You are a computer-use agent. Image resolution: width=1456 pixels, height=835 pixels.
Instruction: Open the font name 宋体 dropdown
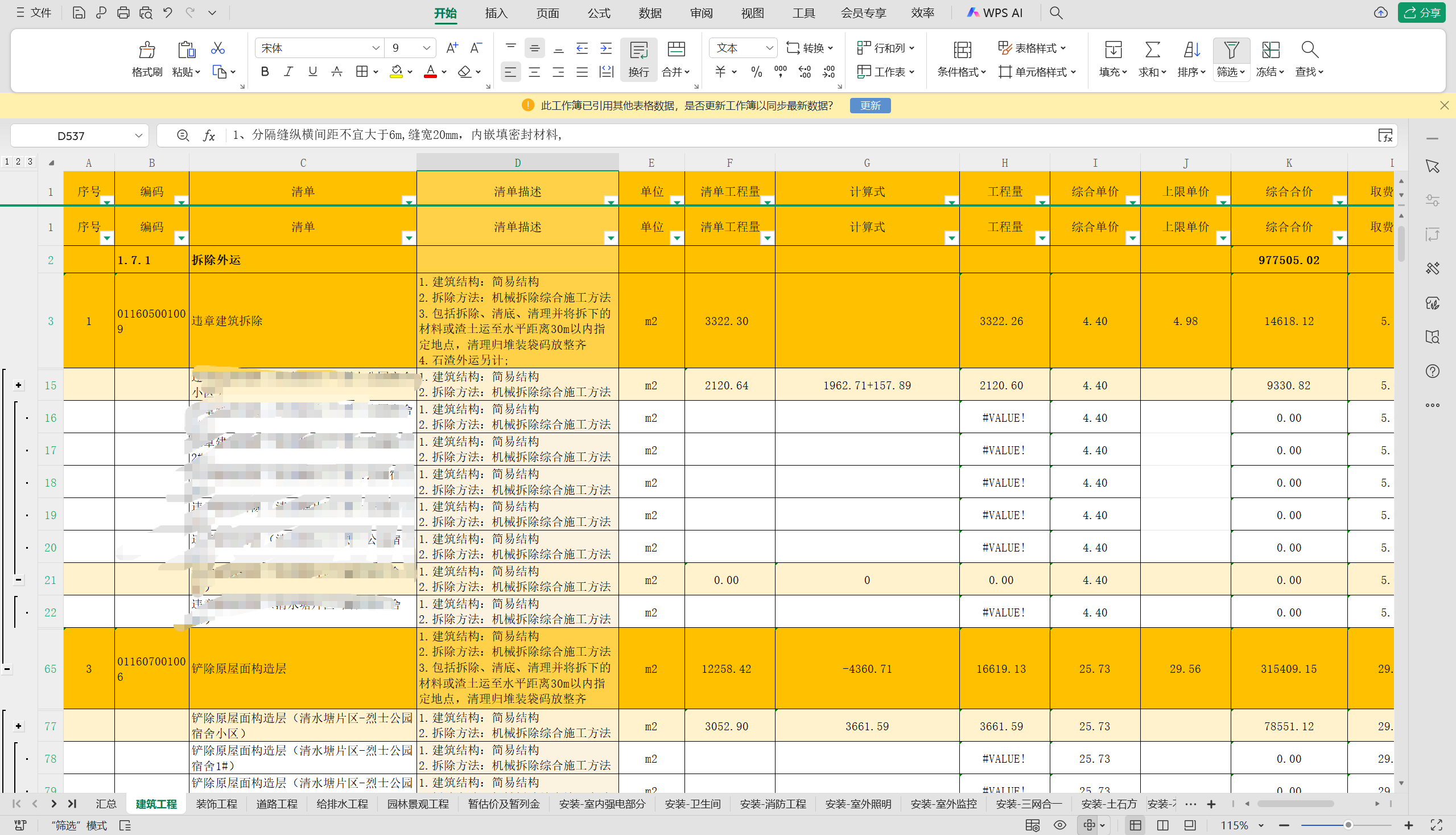click(x=376, y=48)
